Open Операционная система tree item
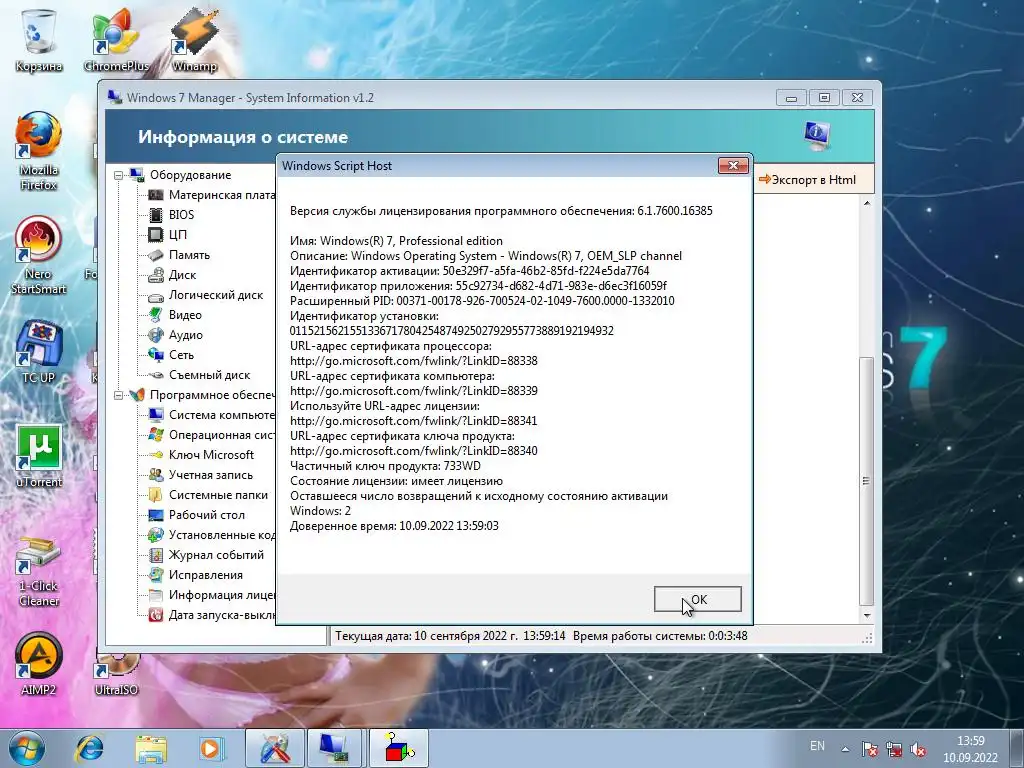This screenshot has height=768, width=1024. click(221, 435)
